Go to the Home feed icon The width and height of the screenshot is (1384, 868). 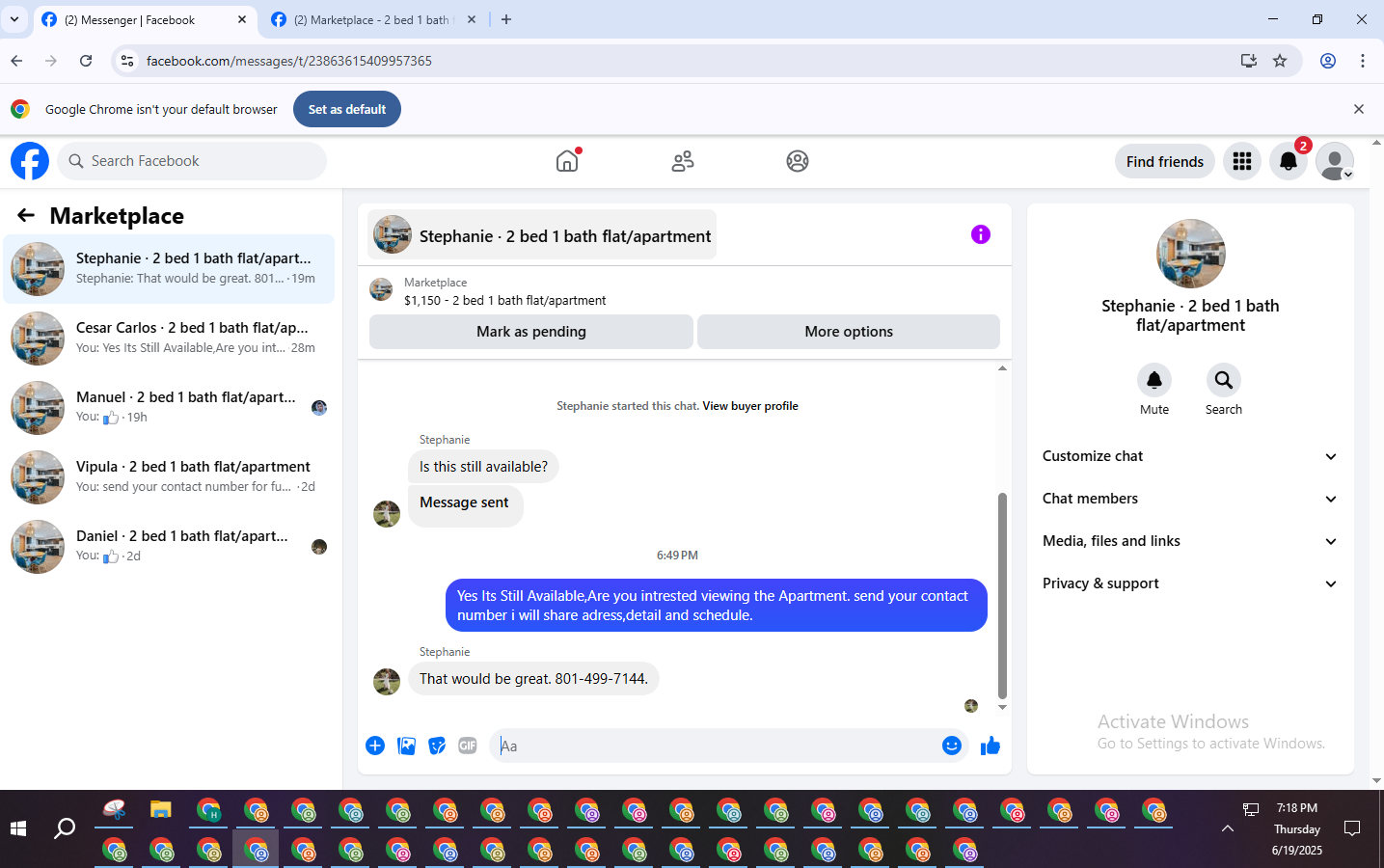pyautogui.click(x=567, y=161)
